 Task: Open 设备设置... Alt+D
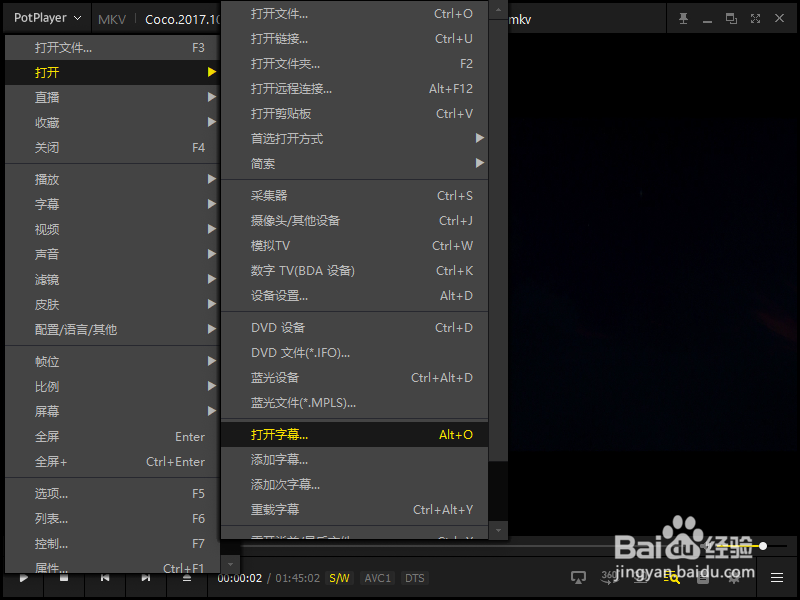pyautogui.click(x=355, y=295)
